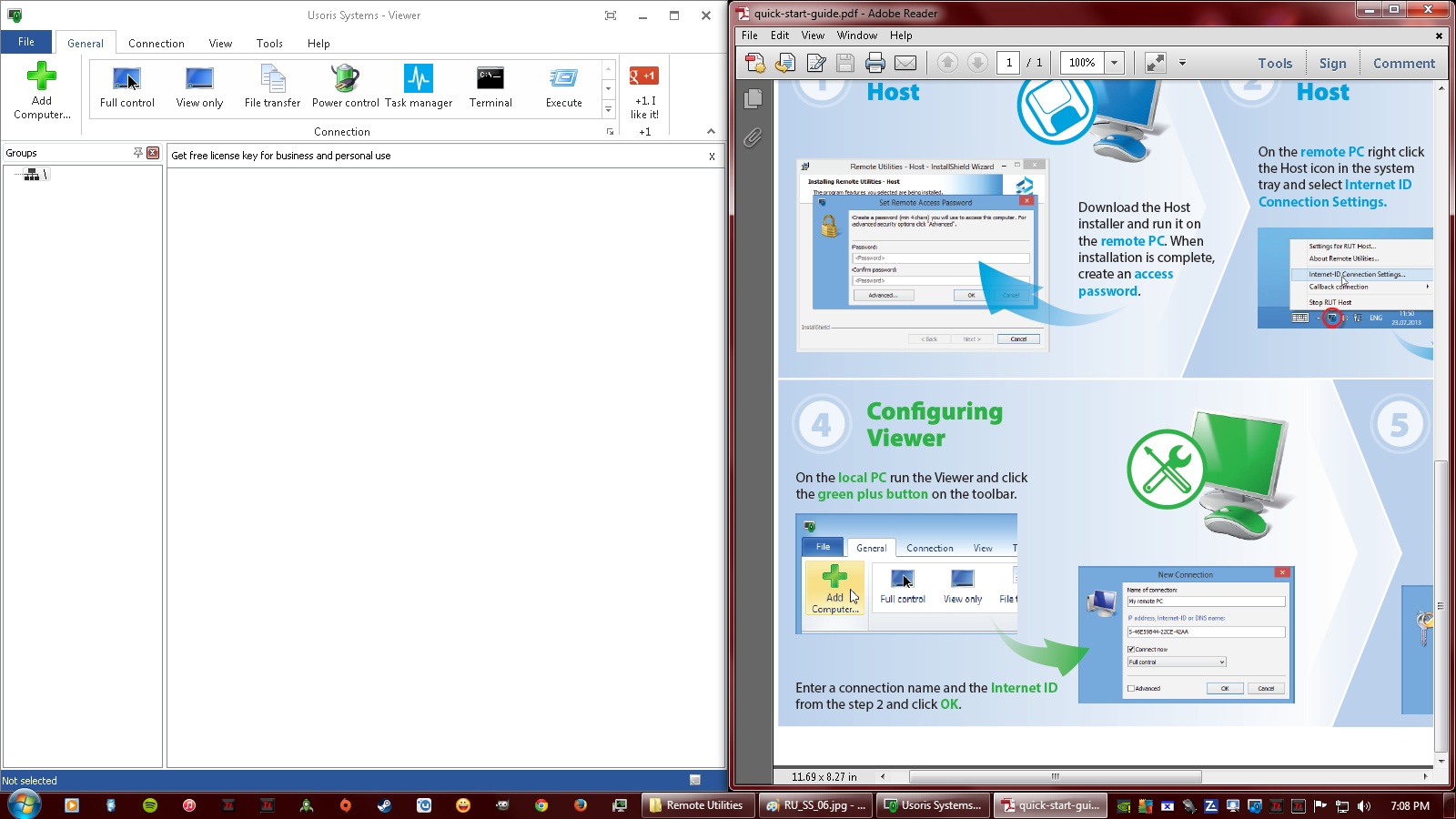Open the Sign pane in Adobe Reader
1456x819 pixels.
1333,64
